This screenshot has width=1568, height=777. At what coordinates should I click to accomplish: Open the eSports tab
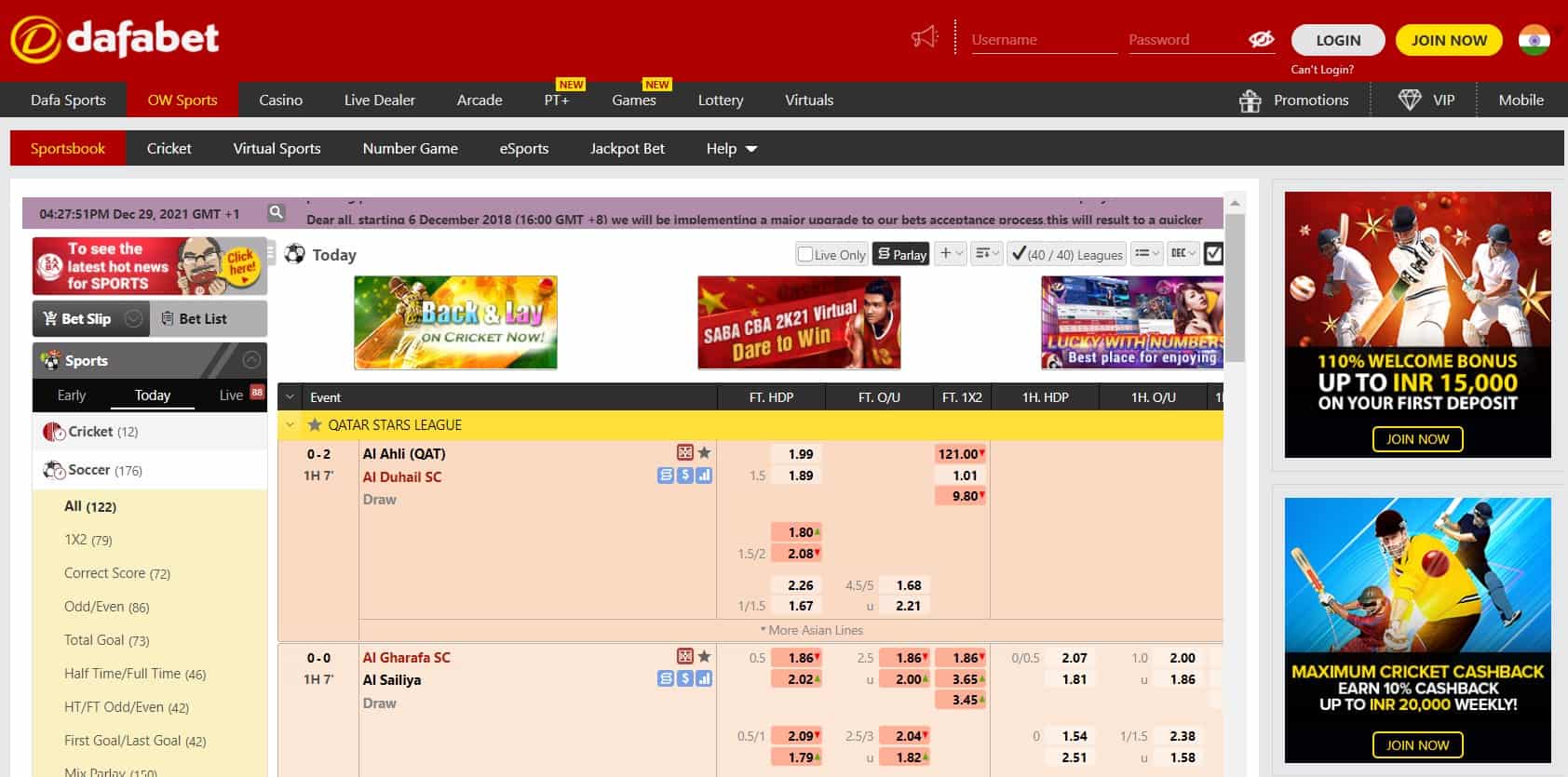coord(523,148)
